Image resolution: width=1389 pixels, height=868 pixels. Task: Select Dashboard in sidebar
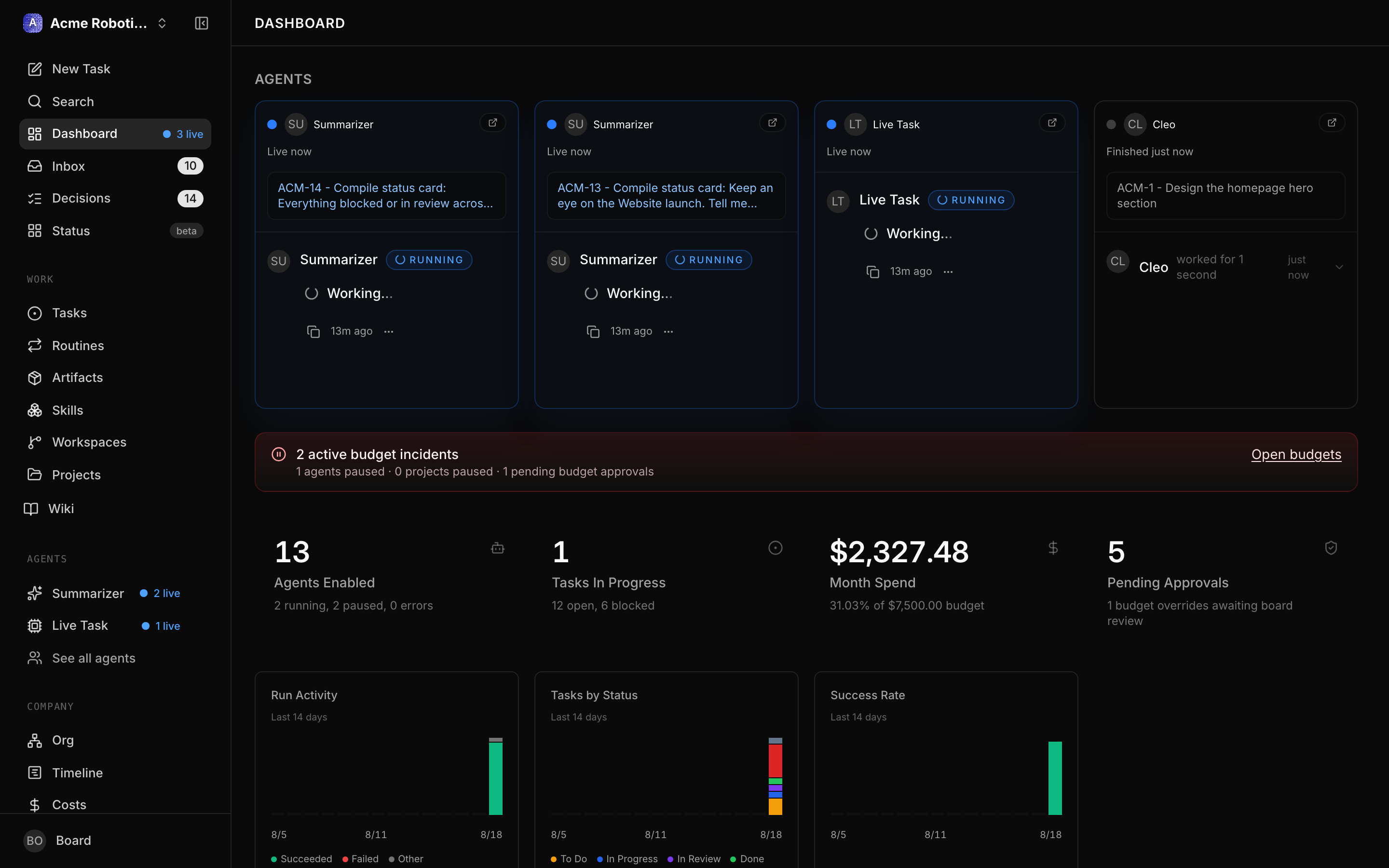[115, 134]
